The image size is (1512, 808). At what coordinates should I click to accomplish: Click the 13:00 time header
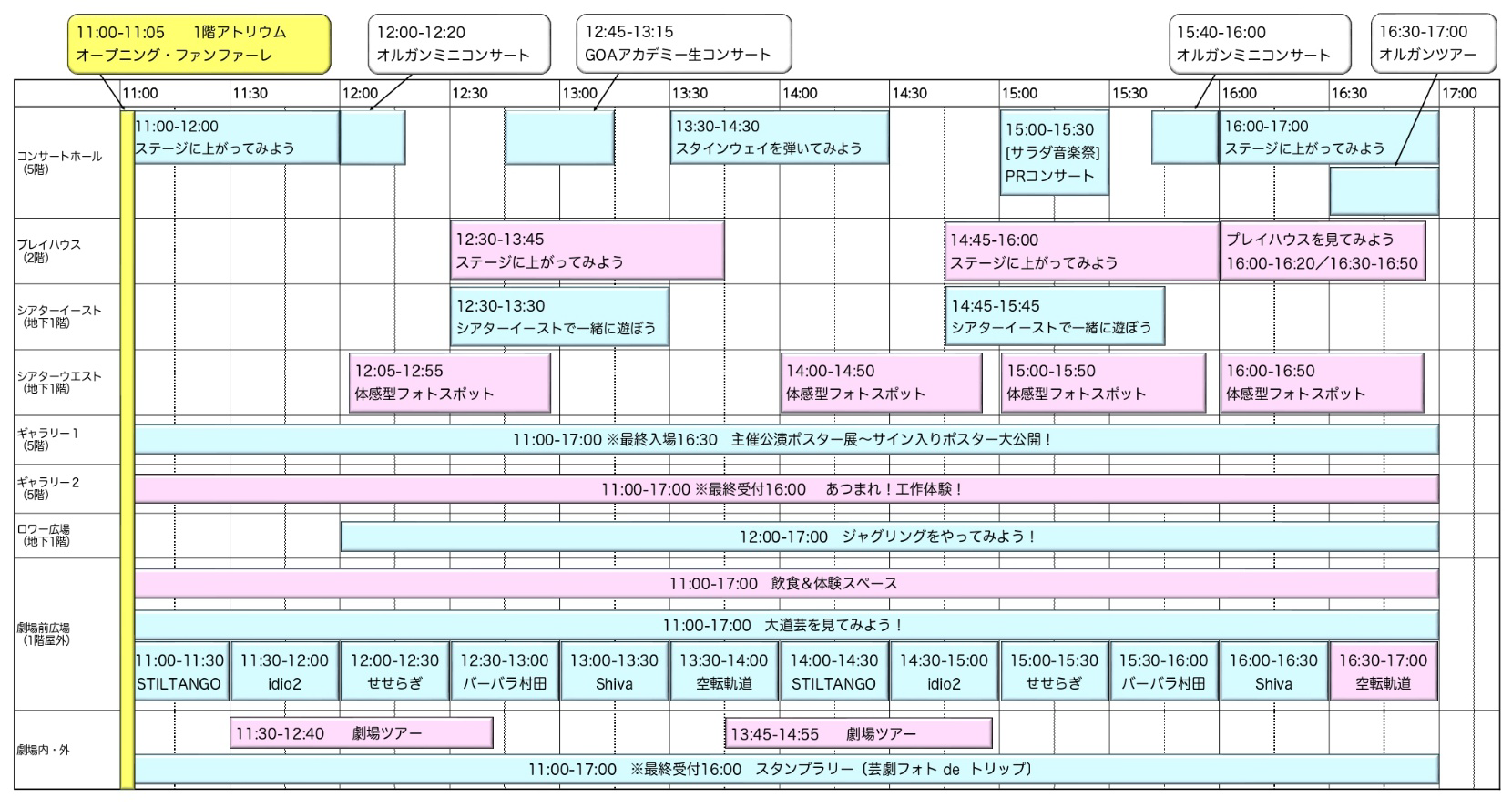pos(580,93)
